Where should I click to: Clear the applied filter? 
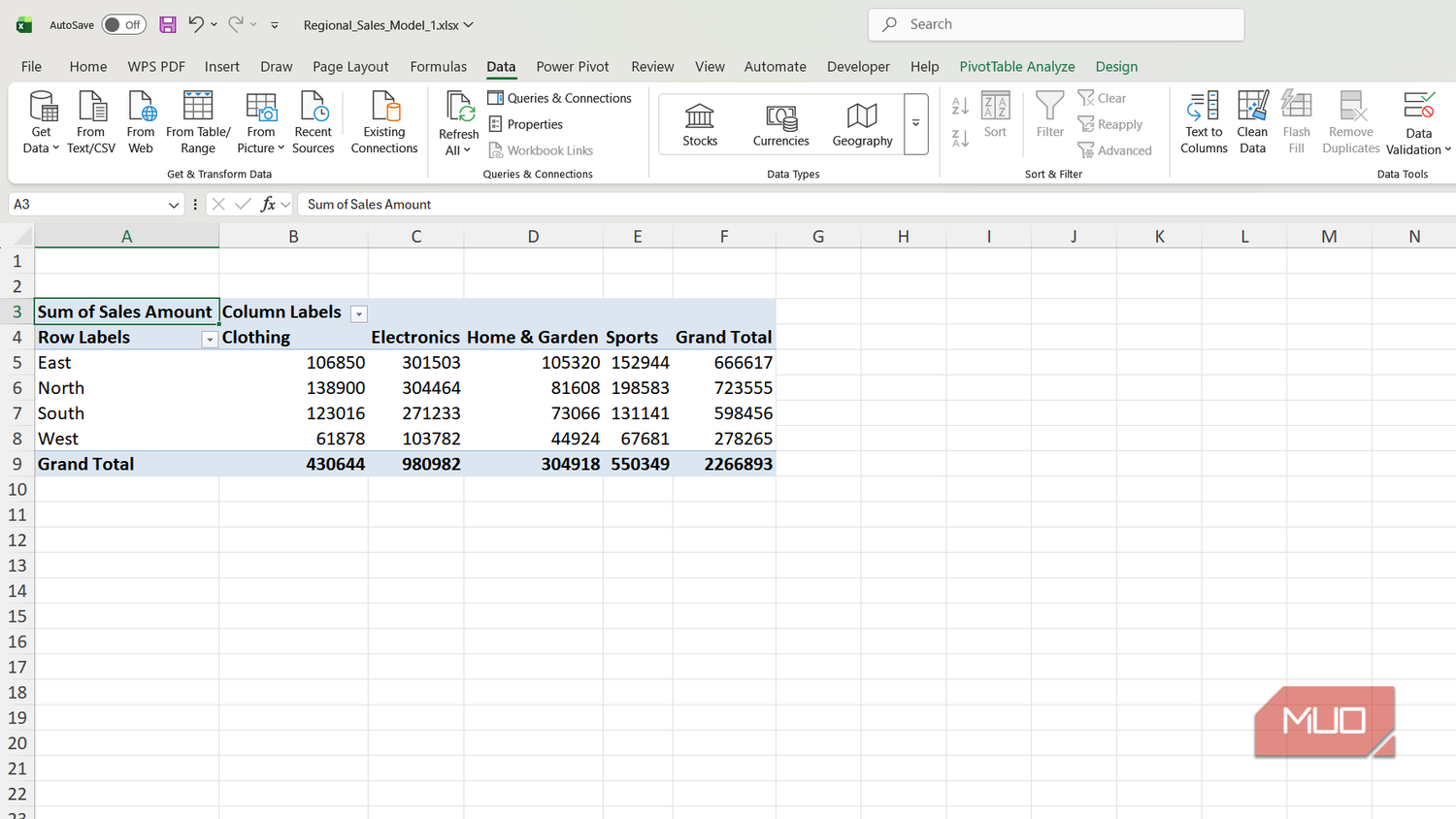1102,98
